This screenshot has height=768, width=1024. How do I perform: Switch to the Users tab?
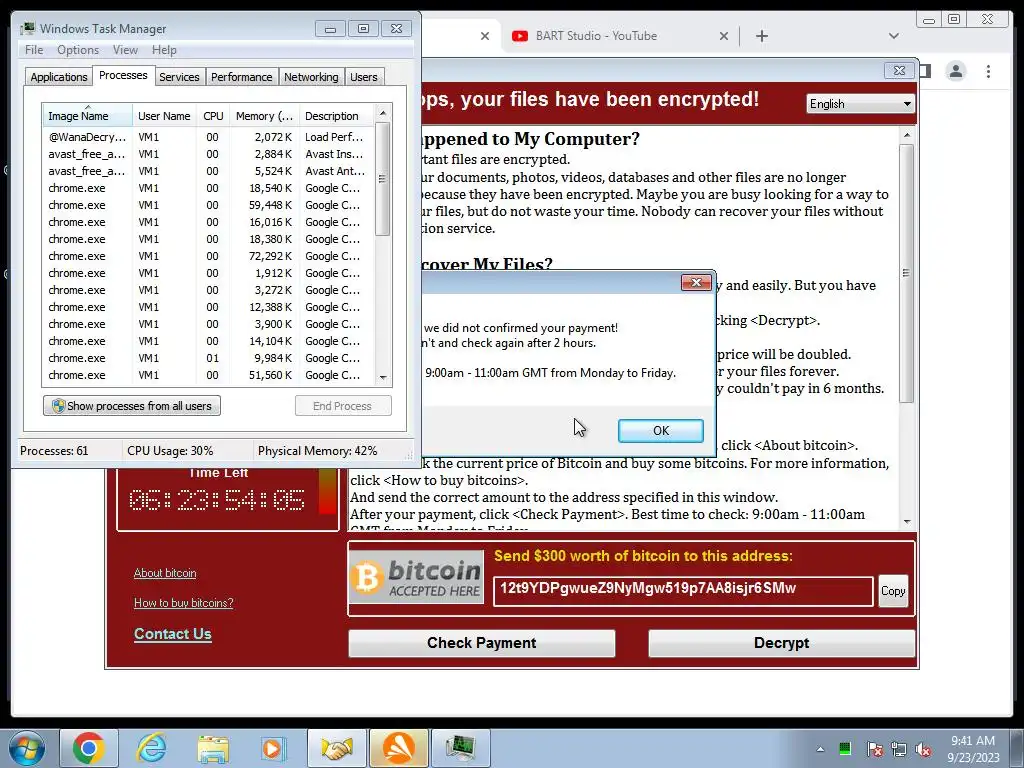[363, 77]
